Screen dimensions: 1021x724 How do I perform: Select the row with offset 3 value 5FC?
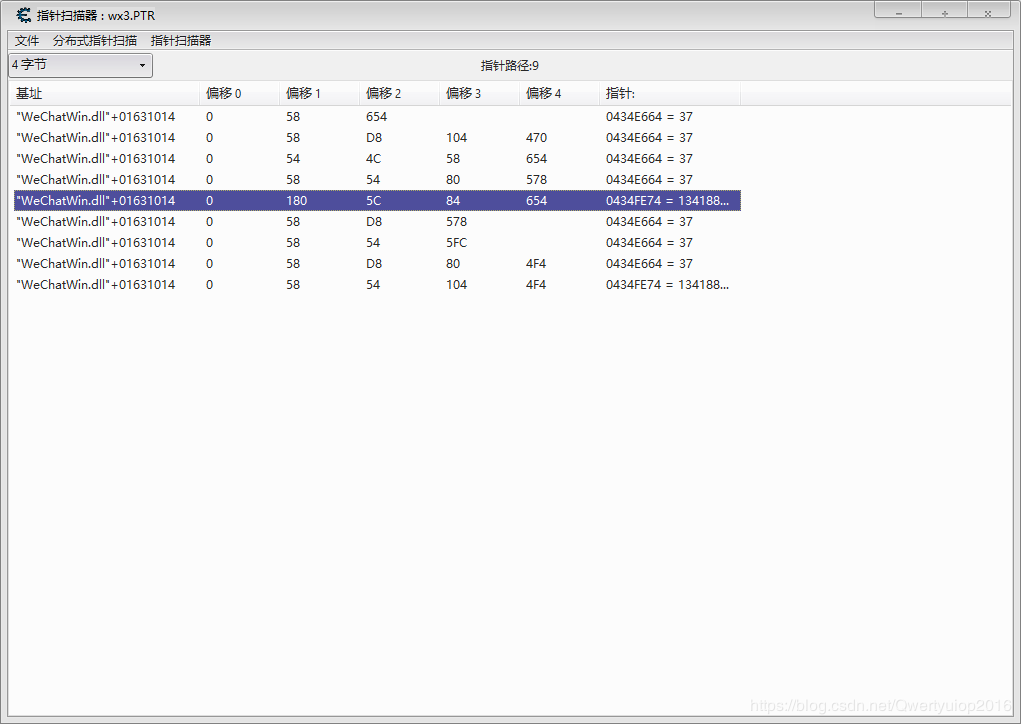click(x=377, y=242)
